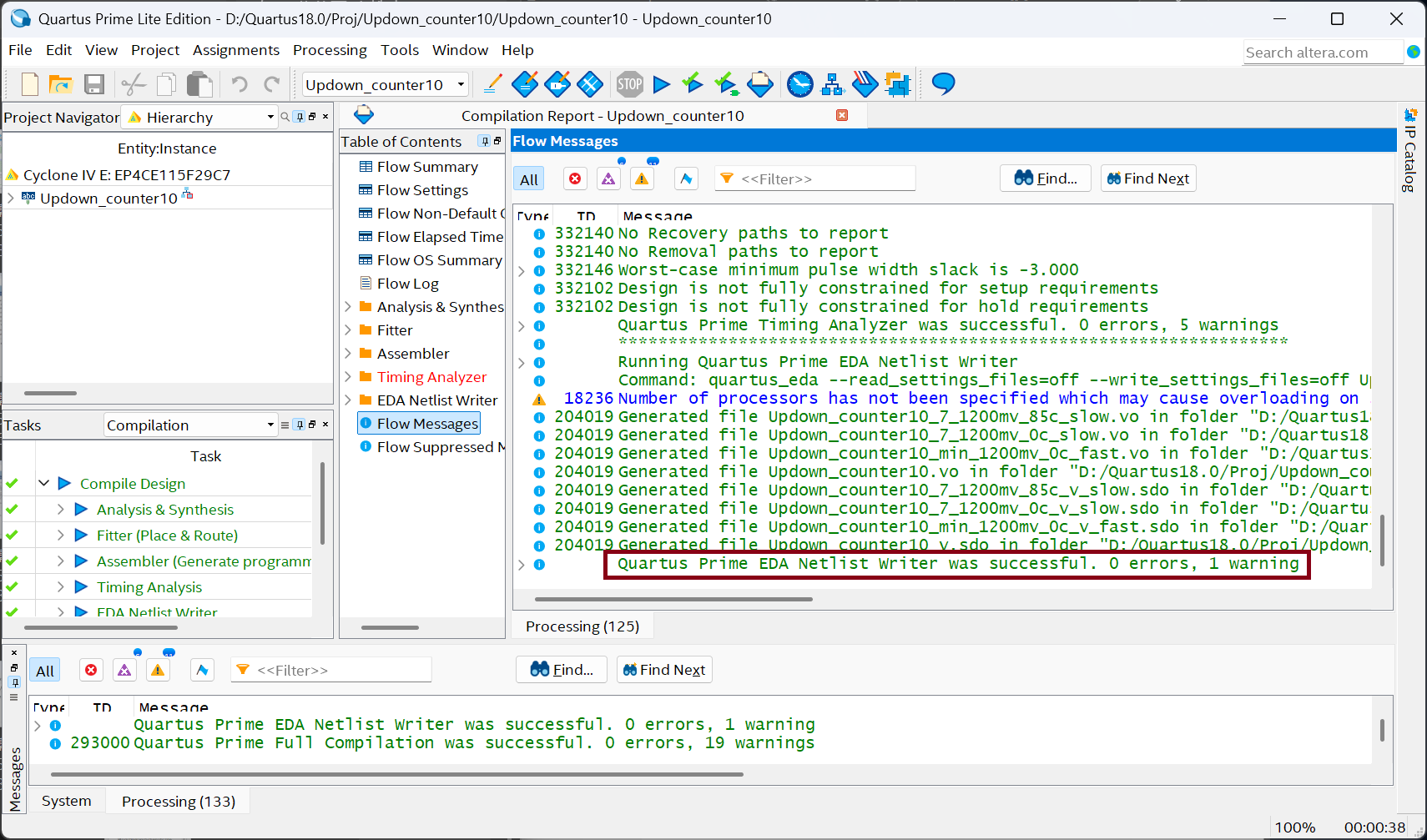
Task: Expand Fitter (Place & Route) task
Action: 61,535
